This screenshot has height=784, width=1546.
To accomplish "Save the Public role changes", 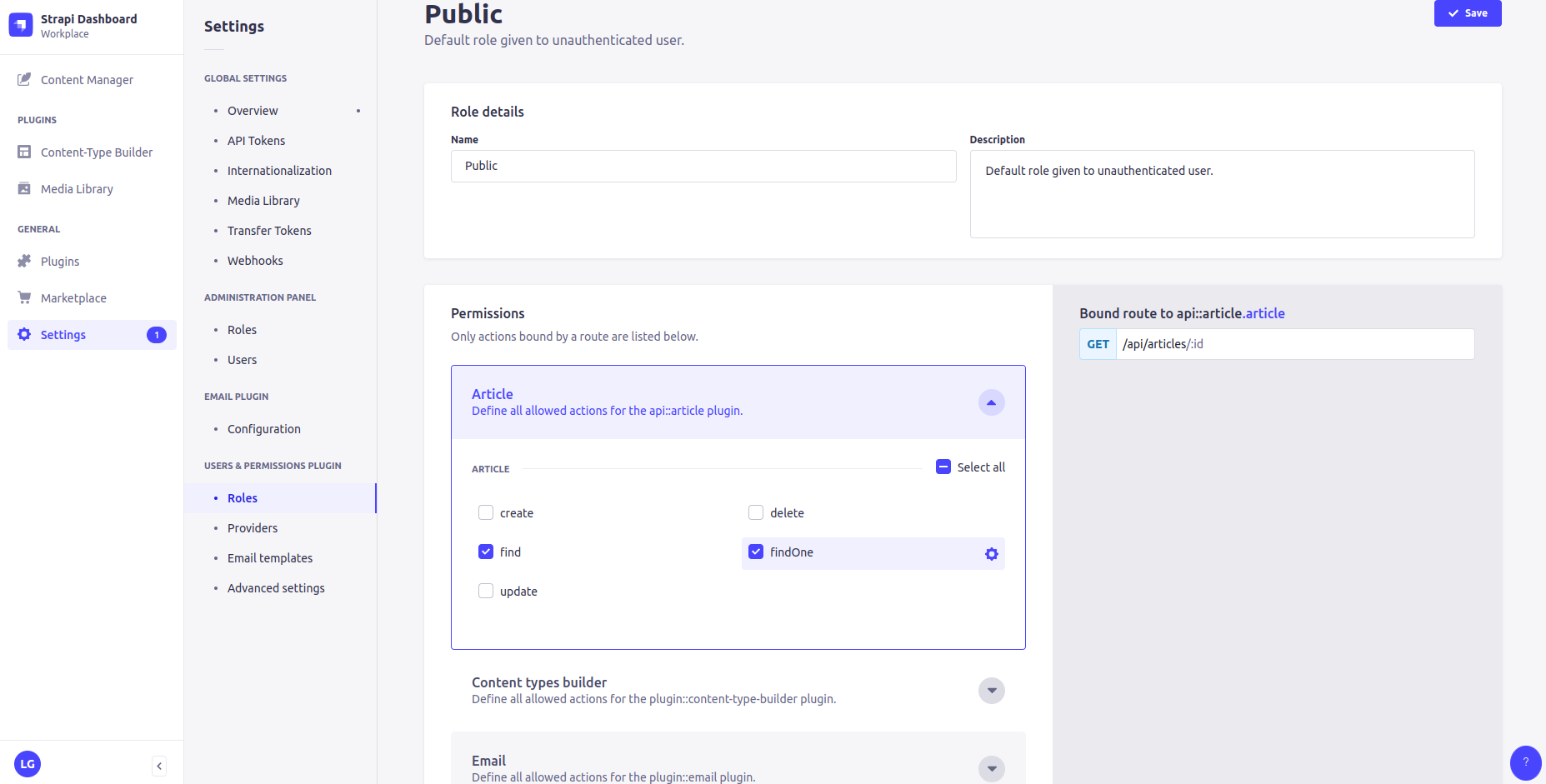I will (1467, 13).
